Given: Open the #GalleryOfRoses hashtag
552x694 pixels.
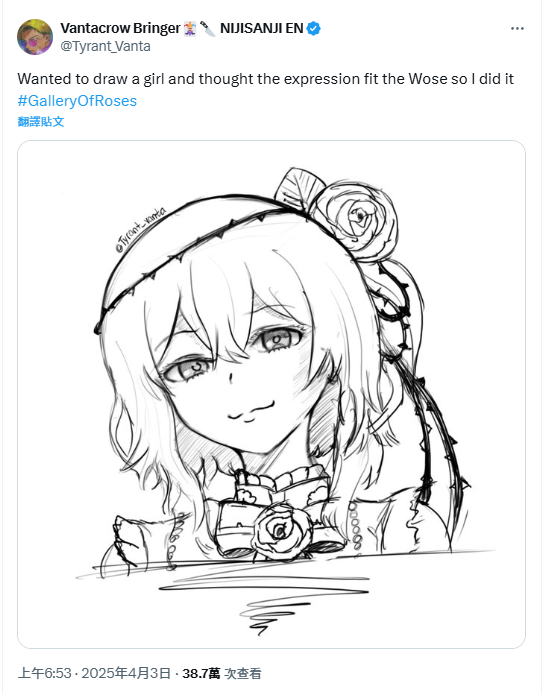Looking at the screenshot, I should click(77, 101).
